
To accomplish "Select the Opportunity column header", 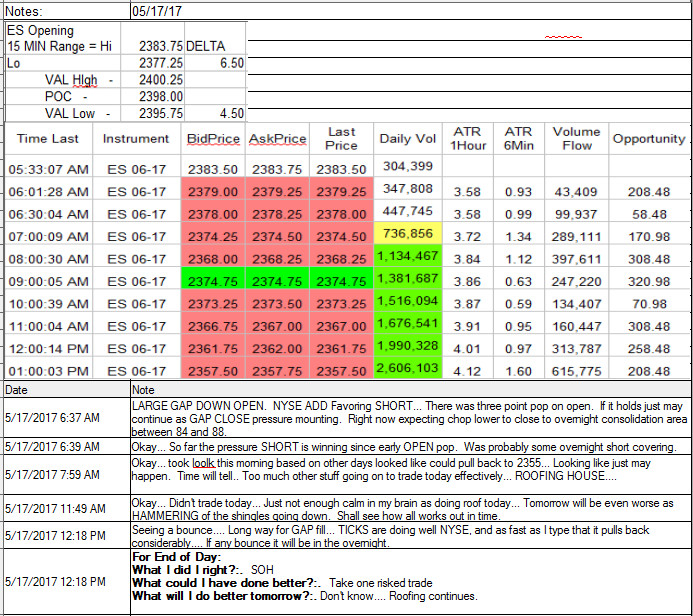I will (x=649, y=139).
